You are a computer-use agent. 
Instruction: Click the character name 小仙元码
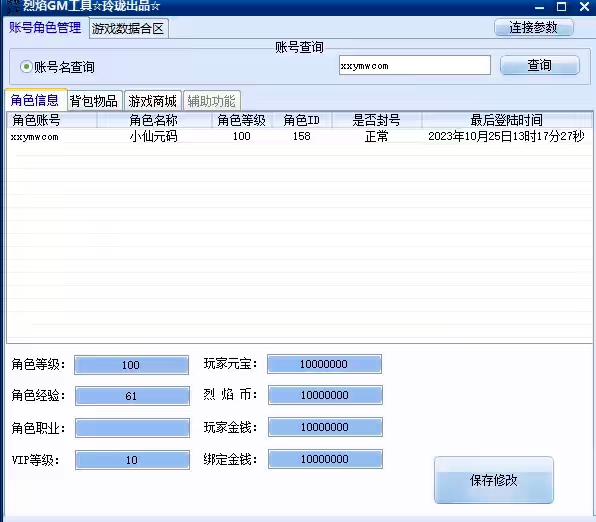coord(154,136)
